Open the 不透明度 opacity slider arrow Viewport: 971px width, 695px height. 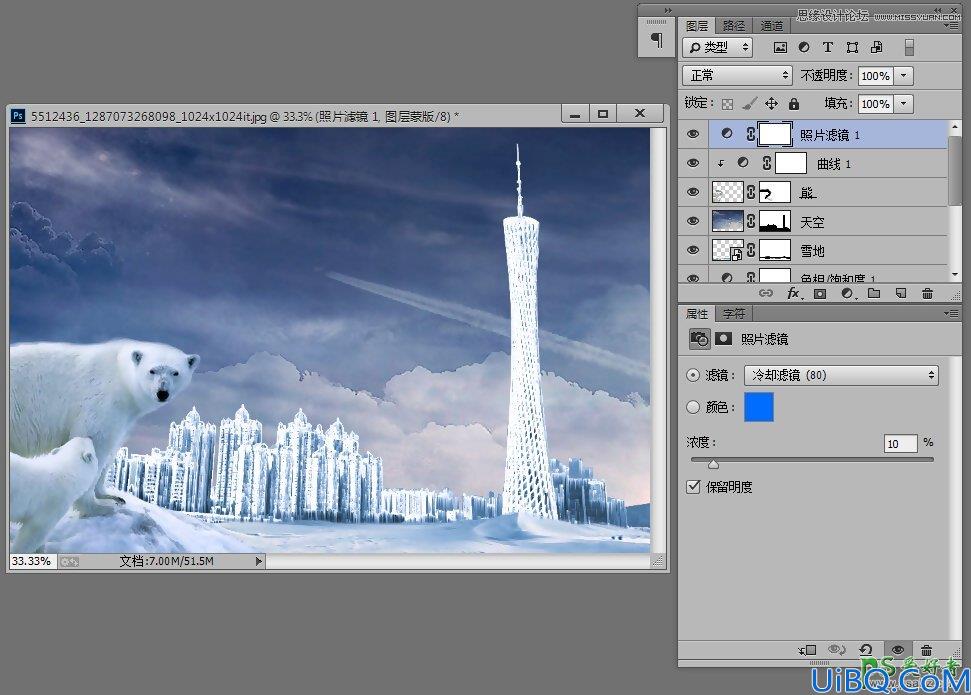click(x=904, y=76)
